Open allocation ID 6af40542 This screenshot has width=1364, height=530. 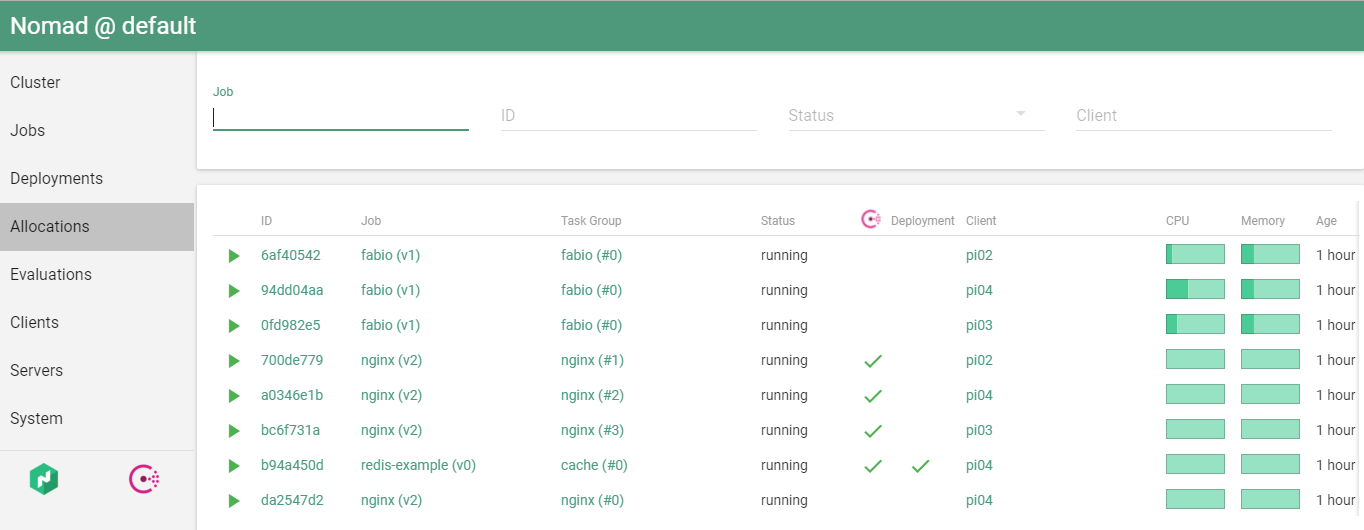point(291,255)
